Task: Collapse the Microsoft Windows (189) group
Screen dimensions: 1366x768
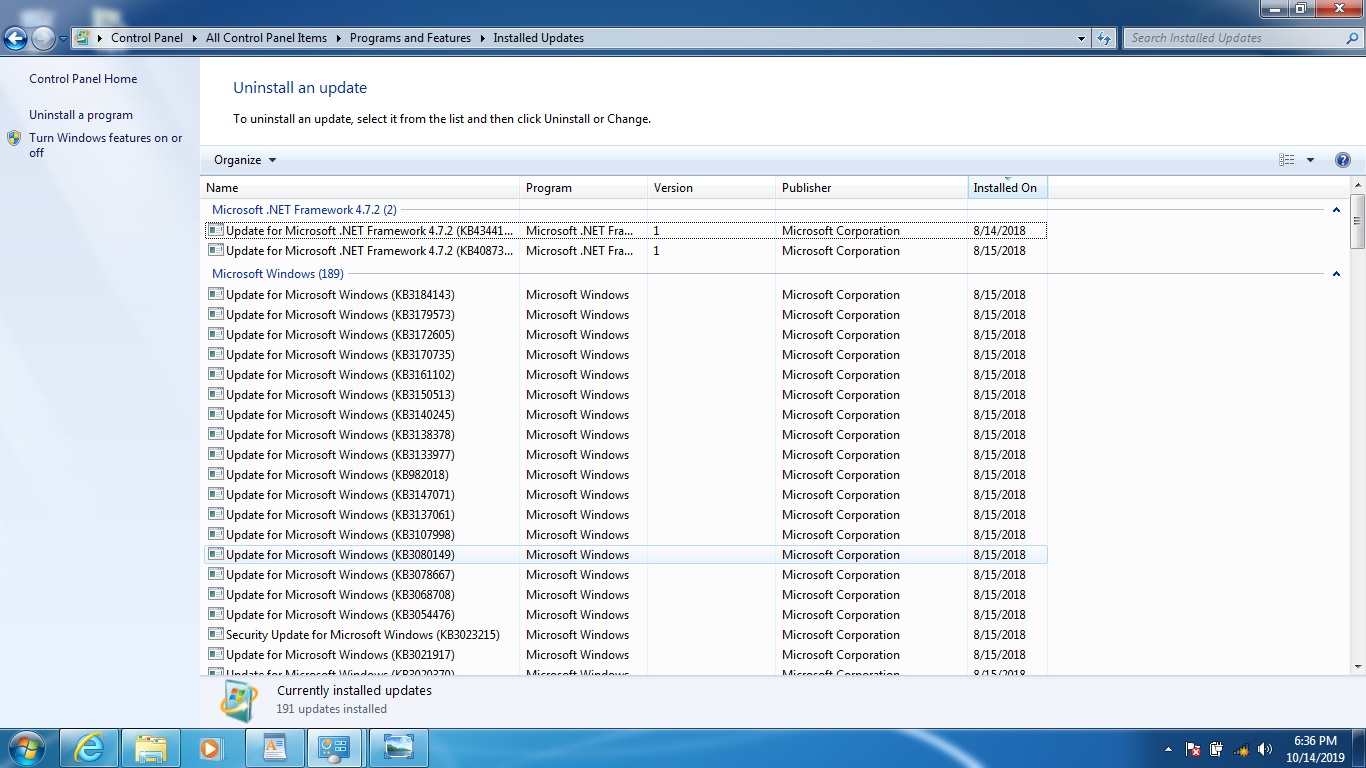Action: [x=1336, y=274]
